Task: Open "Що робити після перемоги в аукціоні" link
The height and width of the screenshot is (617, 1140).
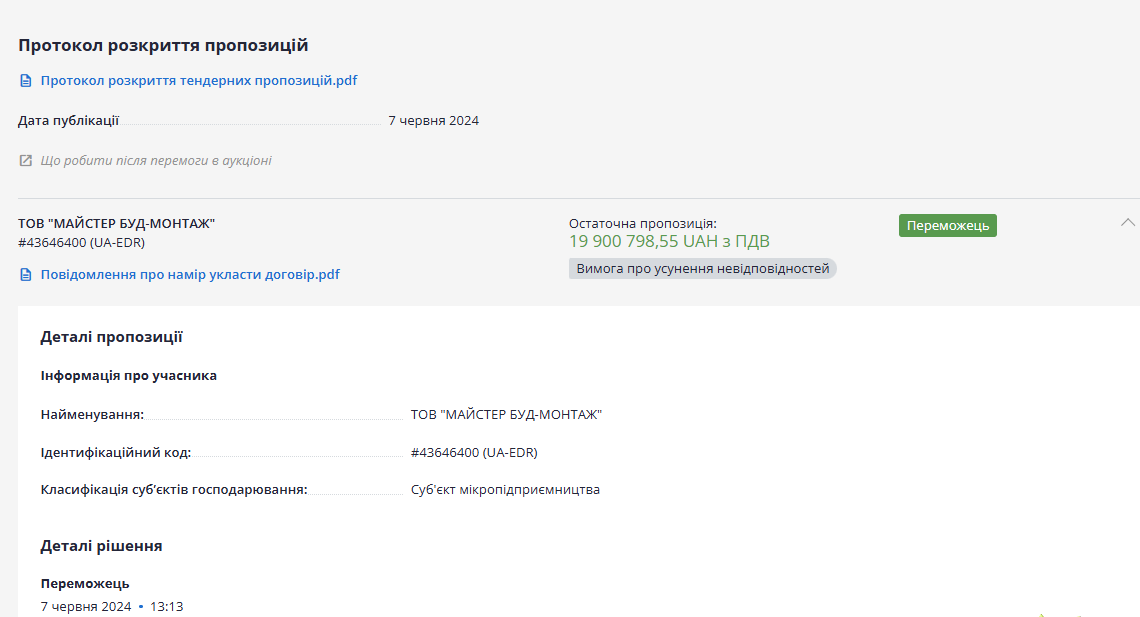Action: (x=156, y=160)
